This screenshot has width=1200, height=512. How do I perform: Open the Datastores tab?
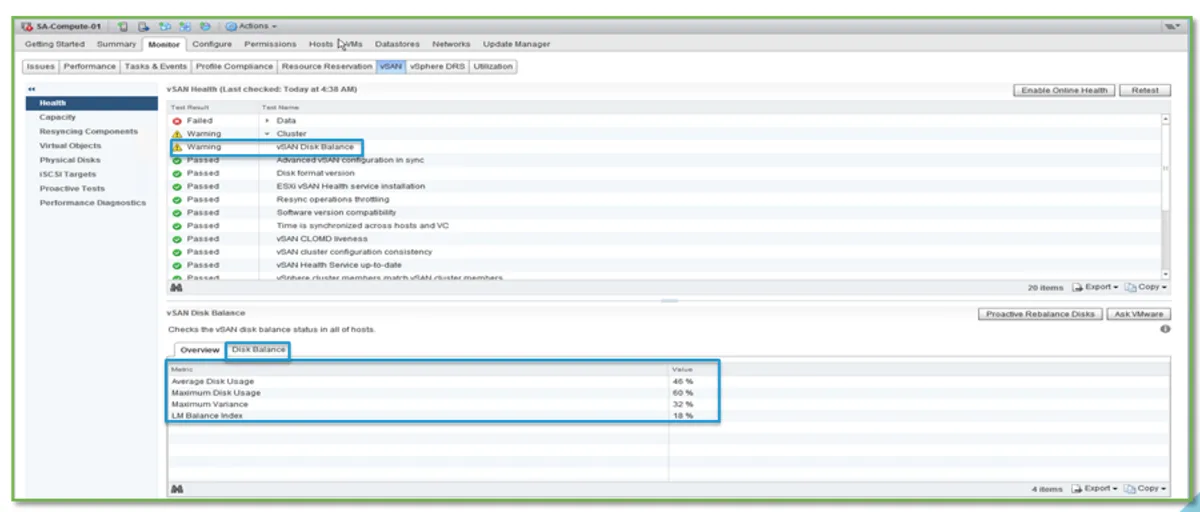pyautogui.click(x=399, y=44)
